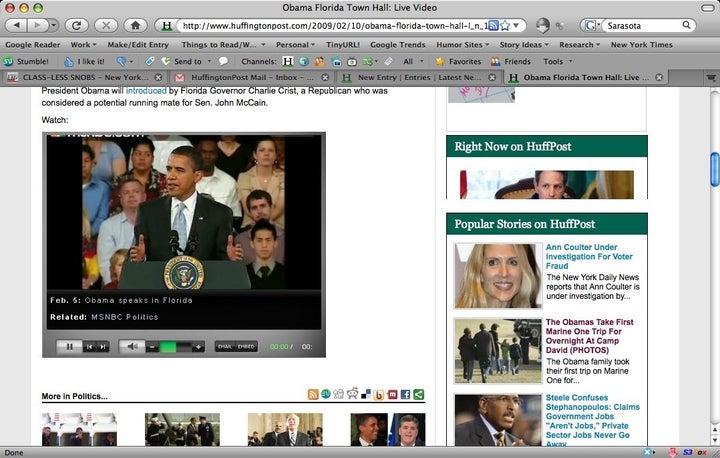The image size is (720, 458).
Task: Increase video volume with plus button
Action: (x=198, y=347)
